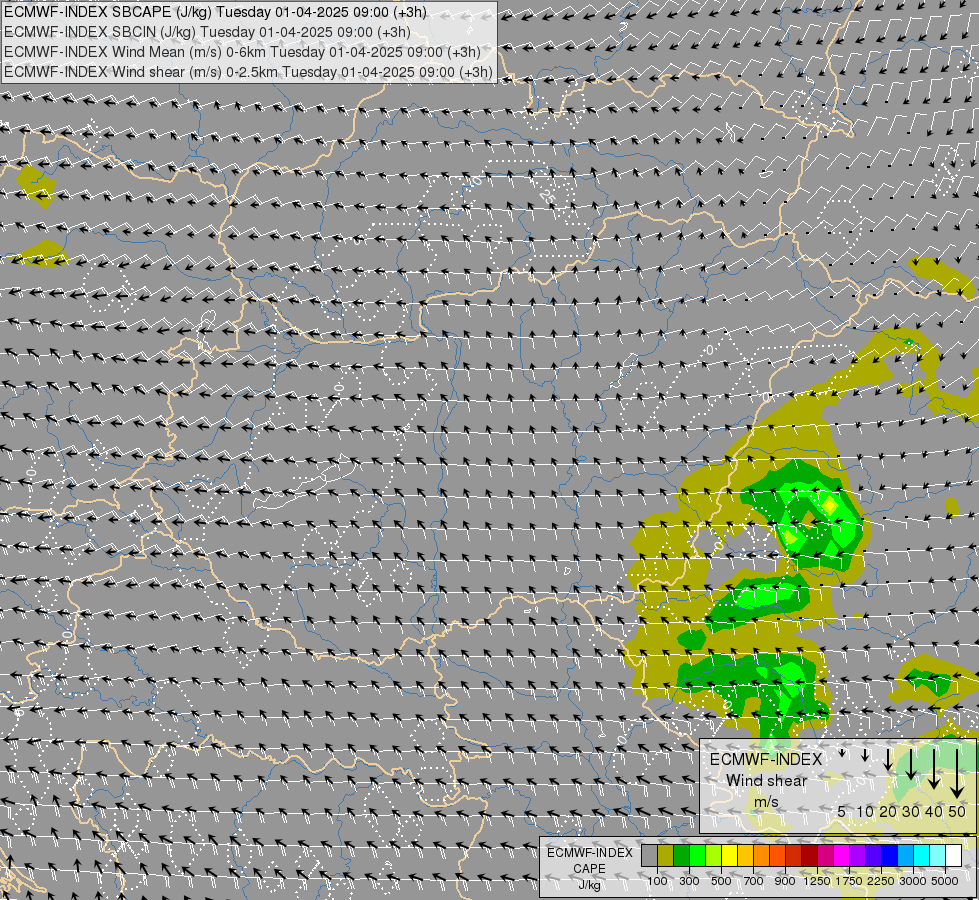Click the '25' contour label on the map

(x=548, y=195)
